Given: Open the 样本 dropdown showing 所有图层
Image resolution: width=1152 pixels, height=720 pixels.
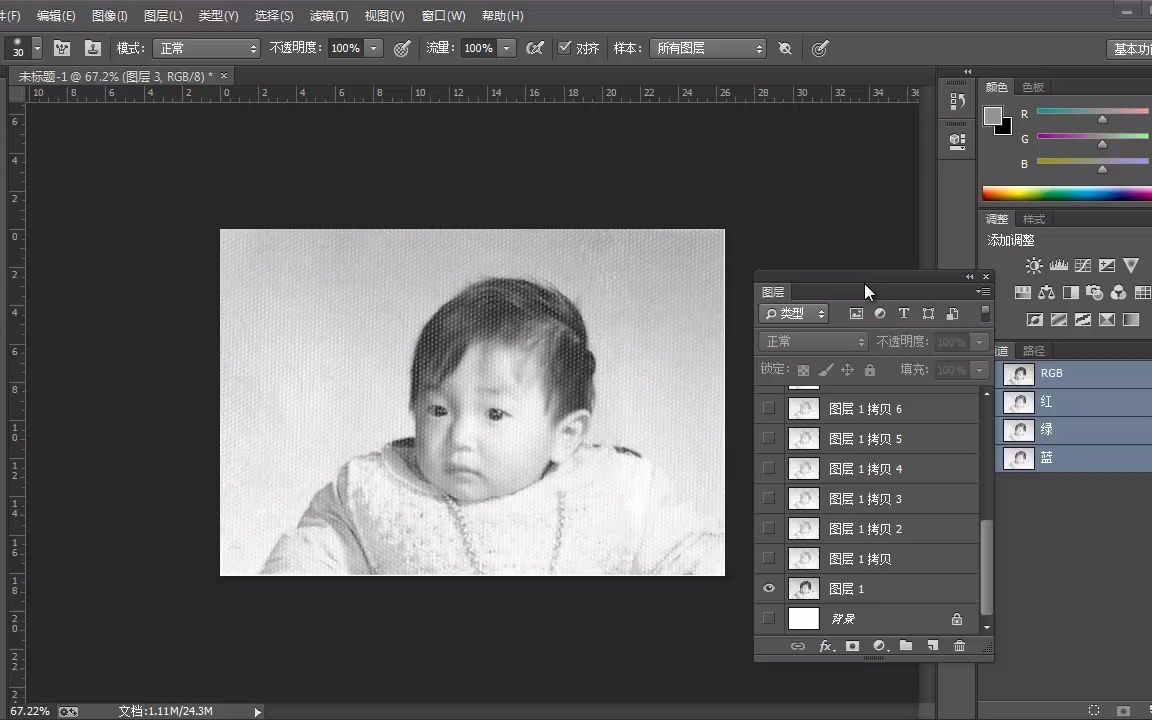Looking at the screenshot, I should 708,47.
